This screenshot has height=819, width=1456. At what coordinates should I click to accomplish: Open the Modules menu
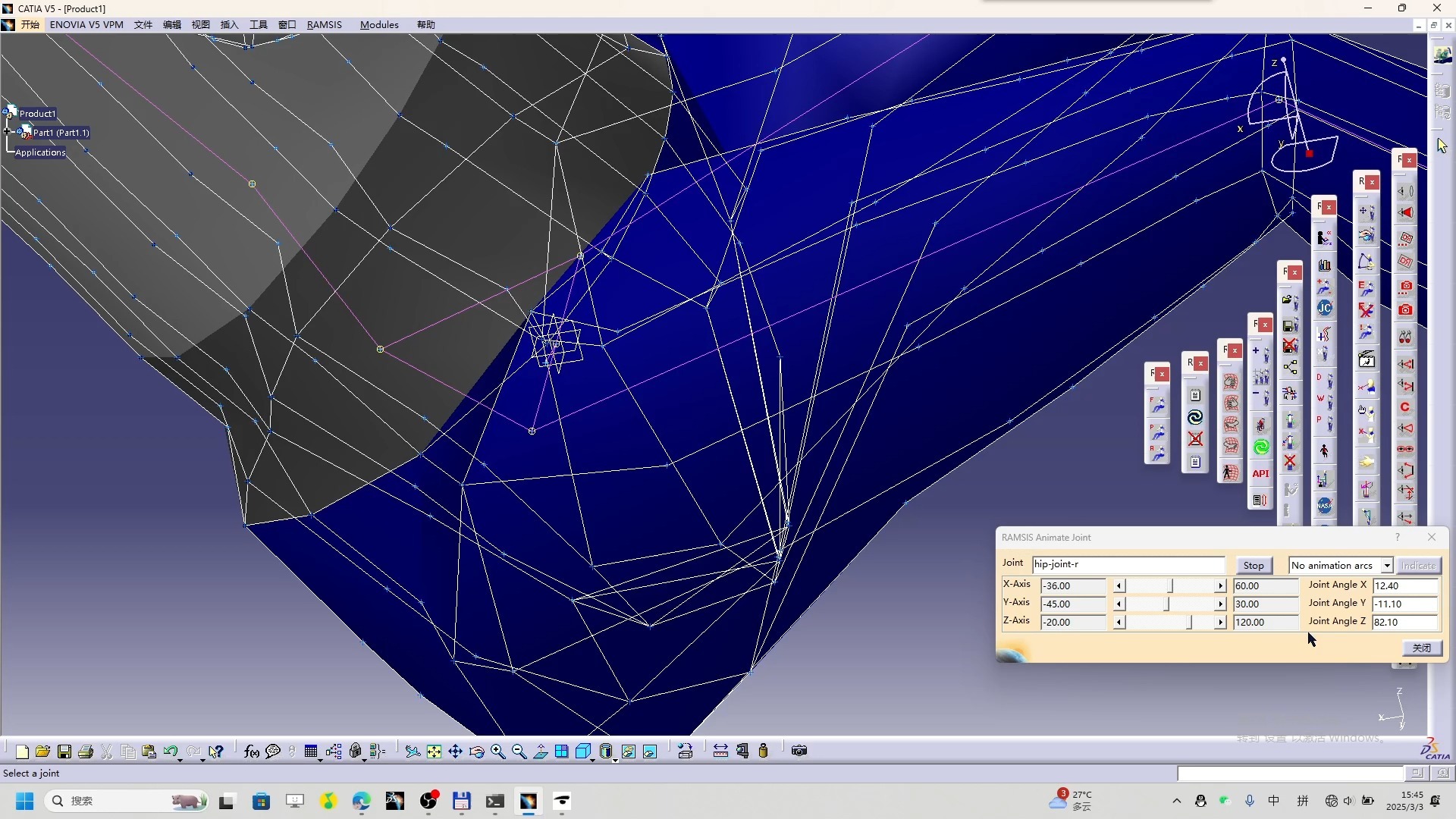coord(378,24)
